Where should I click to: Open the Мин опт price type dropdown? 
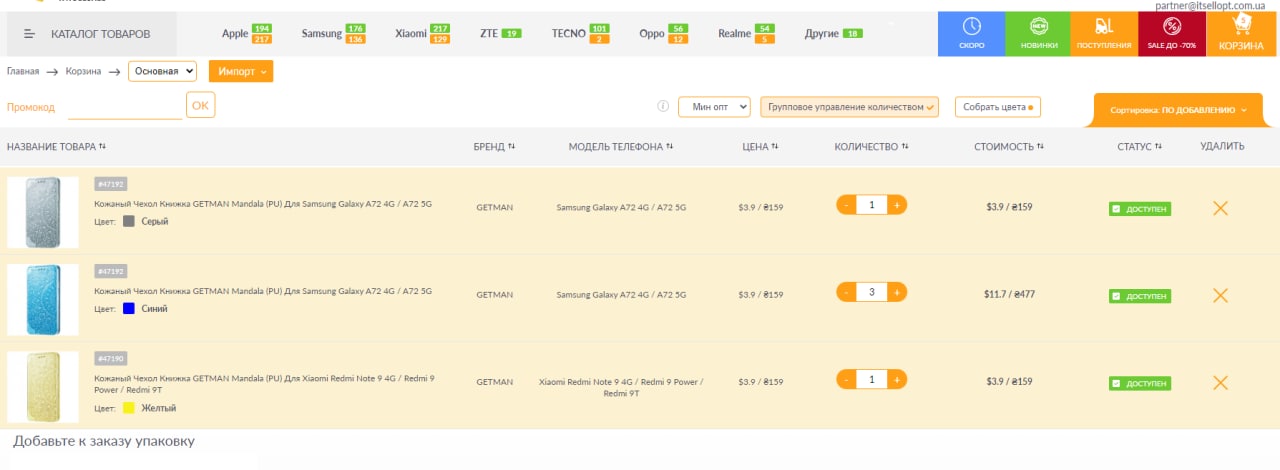click(x=714, y=107)
